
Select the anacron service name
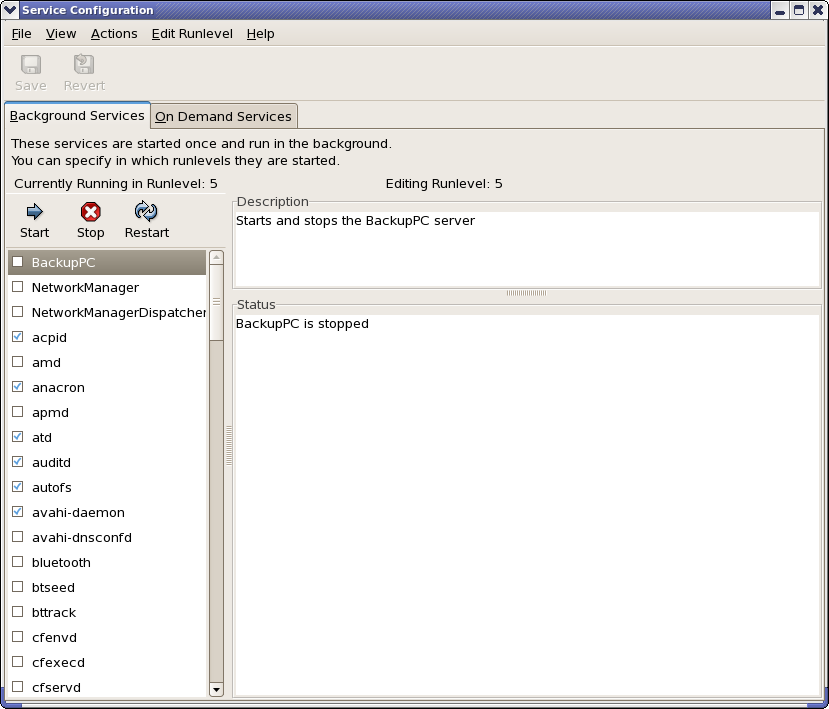click(58, 388)
